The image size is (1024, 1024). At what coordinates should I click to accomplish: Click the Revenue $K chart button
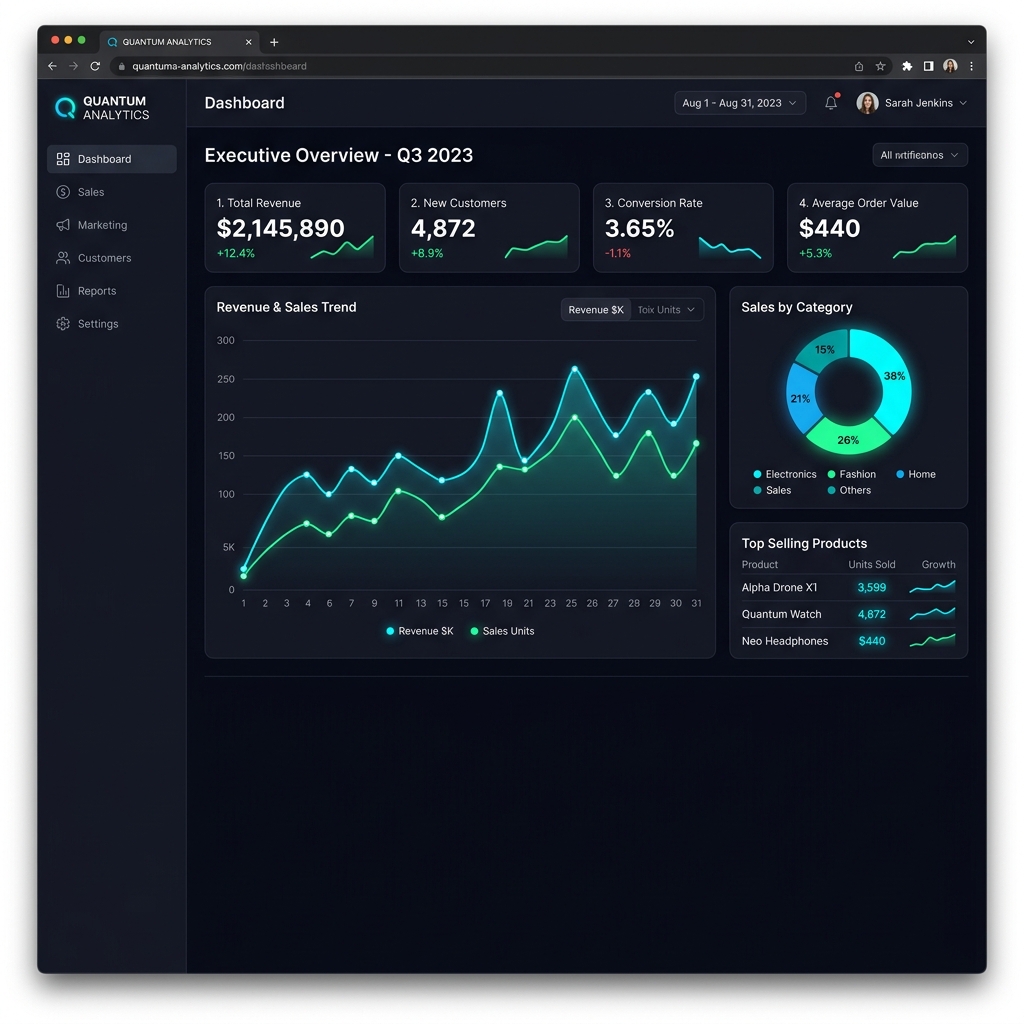tap(595, 309)
